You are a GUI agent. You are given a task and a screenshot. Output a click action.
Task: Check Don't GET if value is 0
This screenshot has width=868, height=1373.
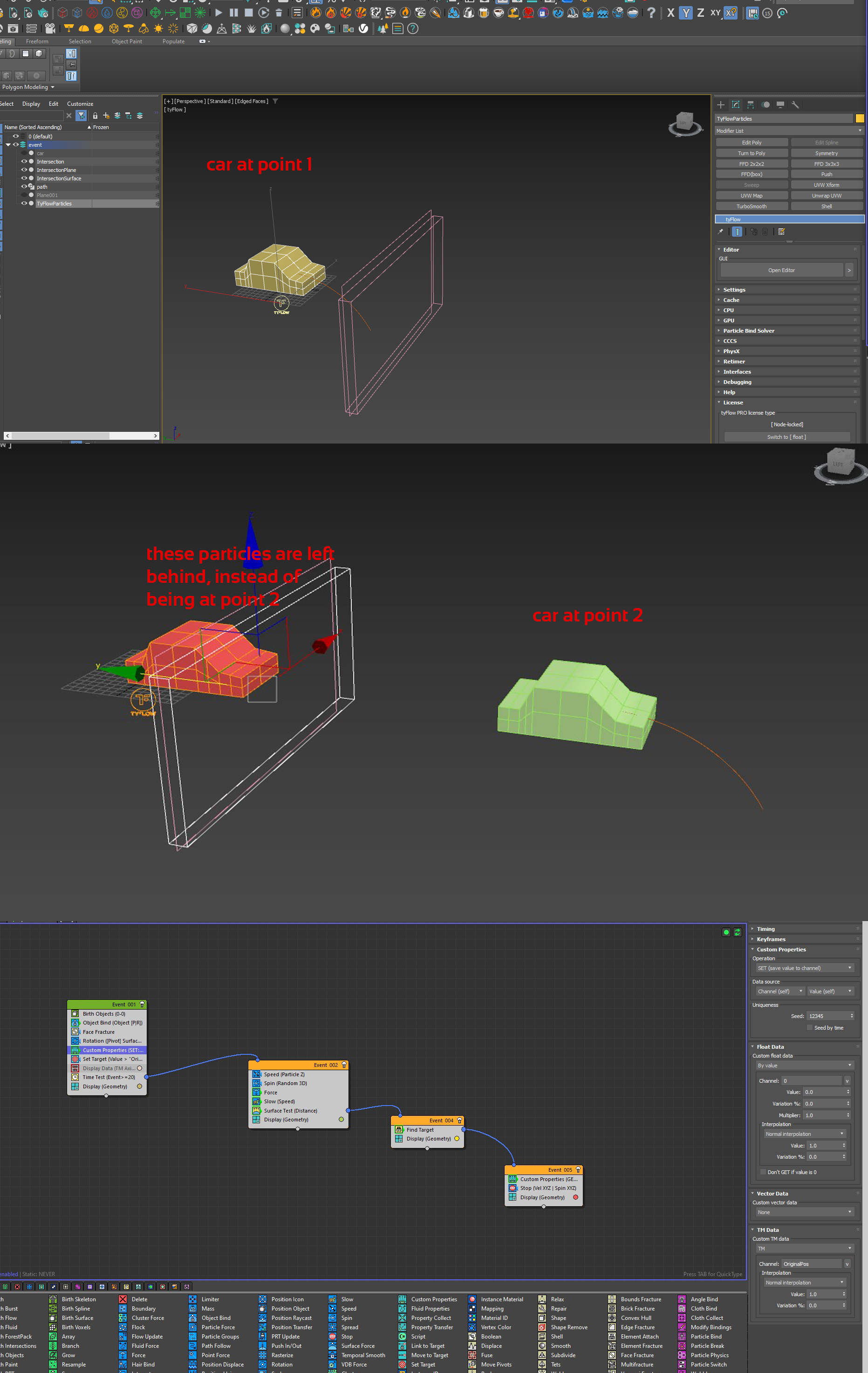tap(763, 1172)
